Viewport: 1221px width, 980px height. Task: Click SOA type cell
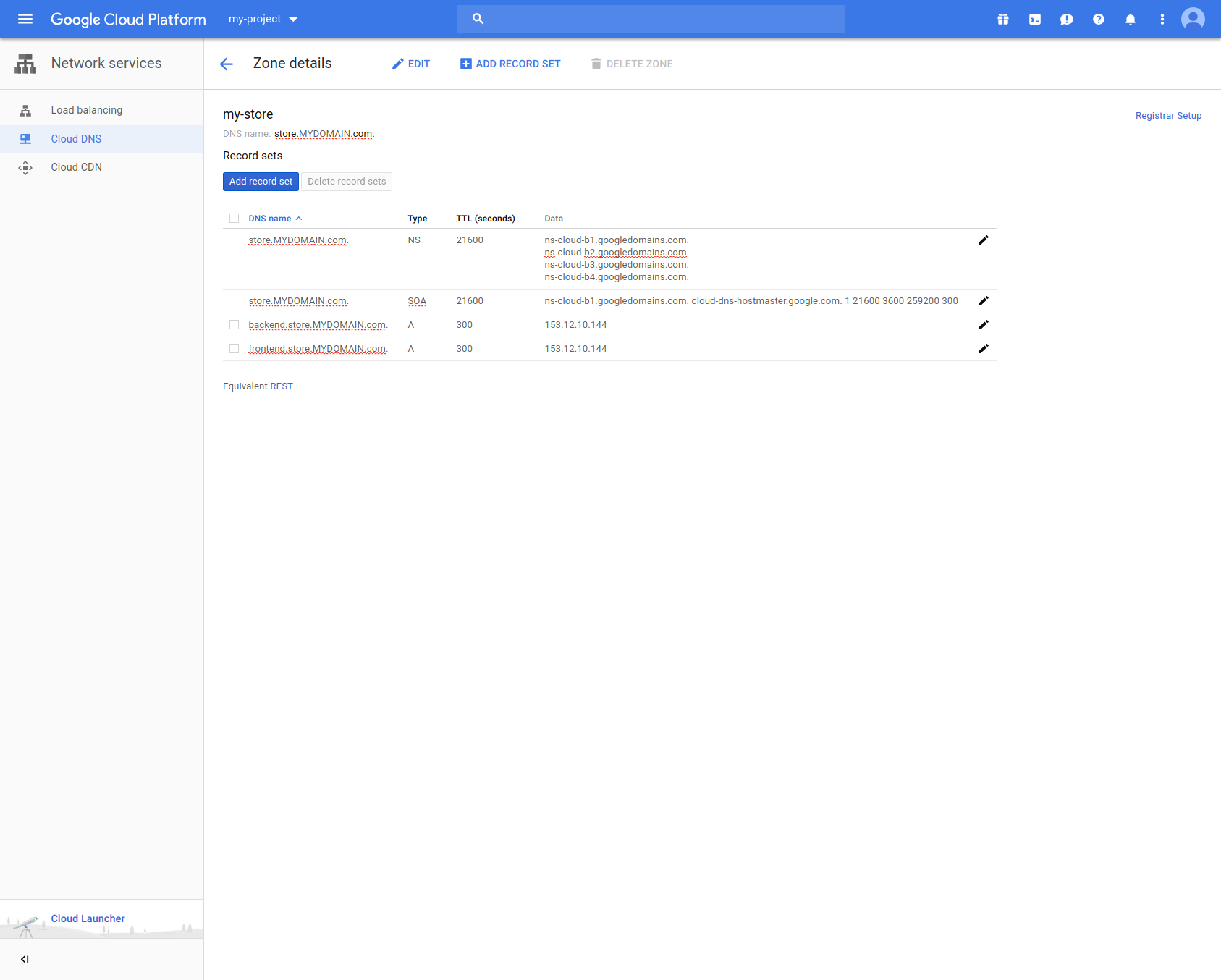click(x=417, y=301)
